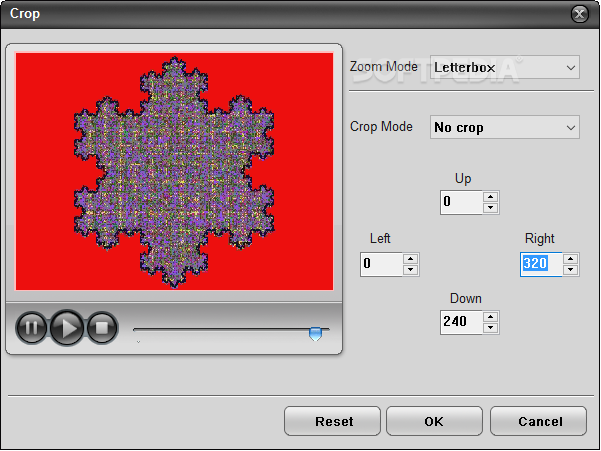Click the preview seek slider handle

point(315,333)
